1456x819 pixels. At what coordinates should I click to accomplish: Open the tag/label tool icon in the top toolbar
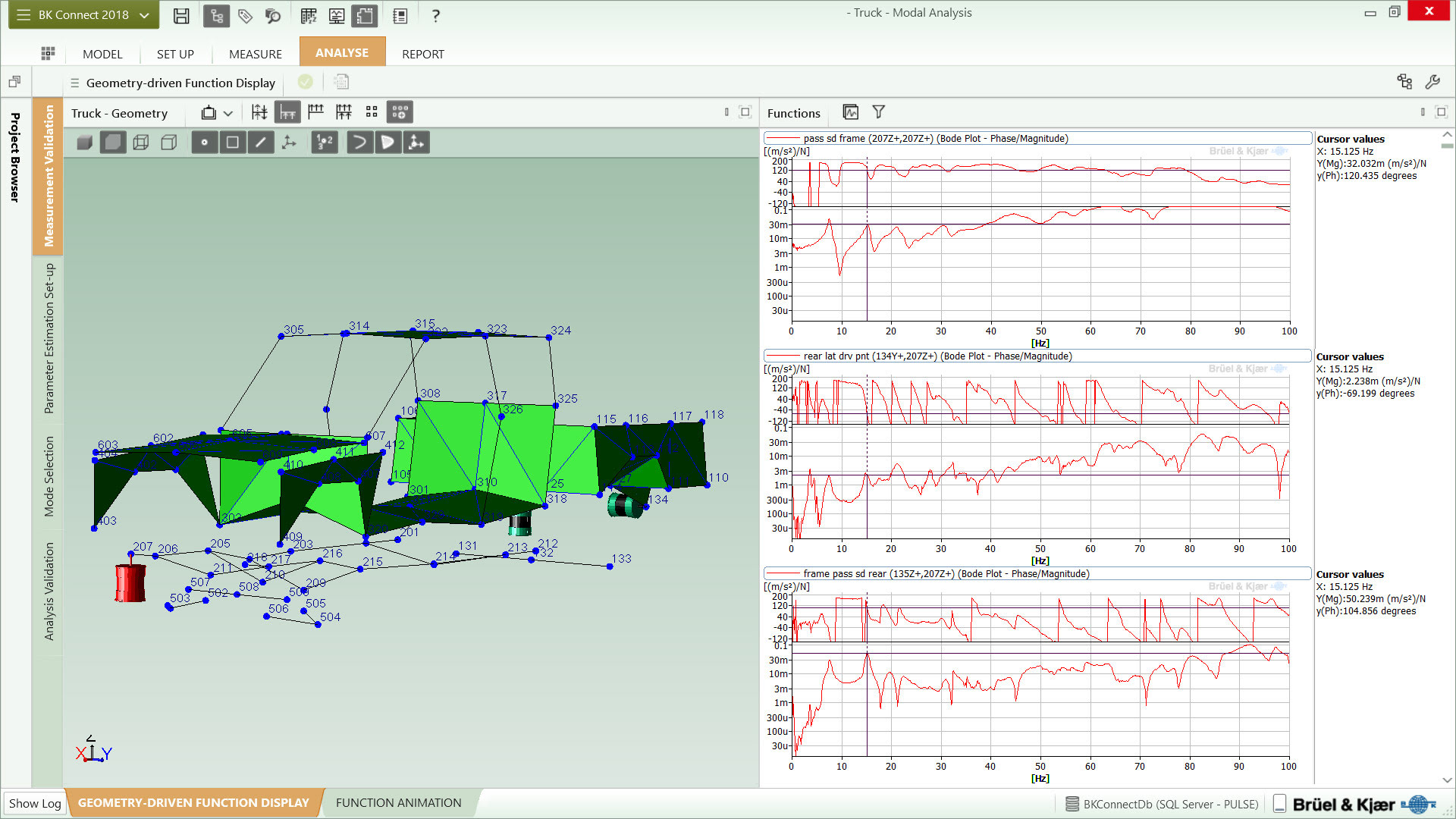[x=245, y=16]
